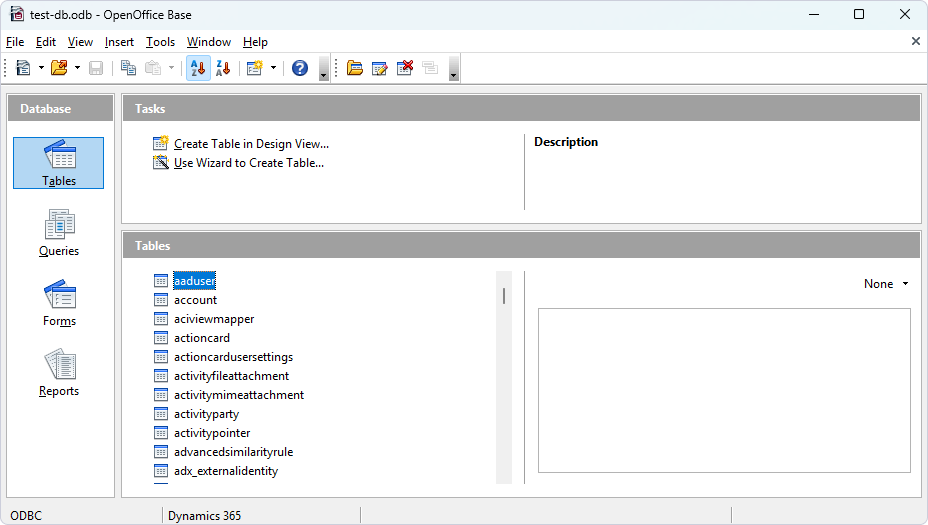The width and height of the screenshot is (928, 525).
Task: Click Dynamics 365 in status bar
Action: click(x=204, y=516)
